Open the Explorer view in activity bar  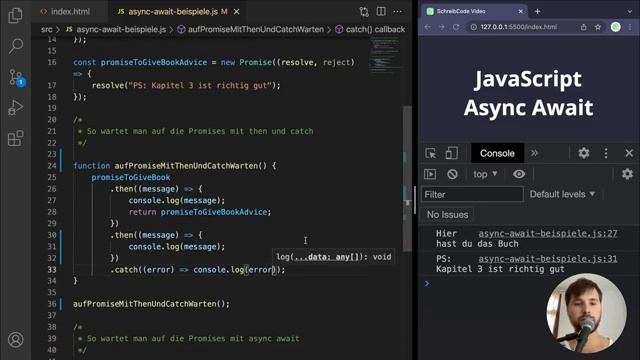[x=16, y=16]
